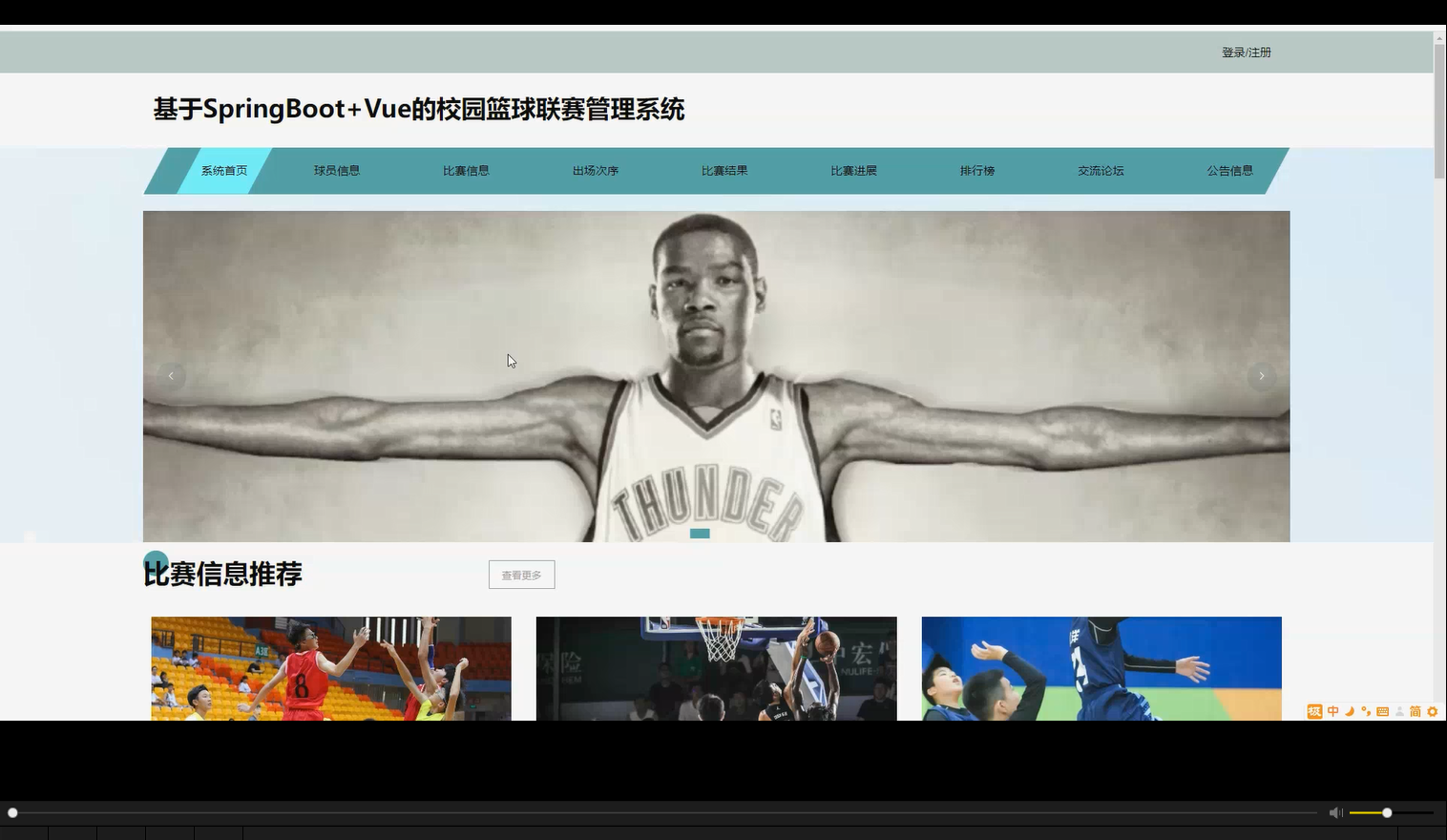Click the IME user account icon
This screenshot has width=1447, height=840.
[1399, 711]
